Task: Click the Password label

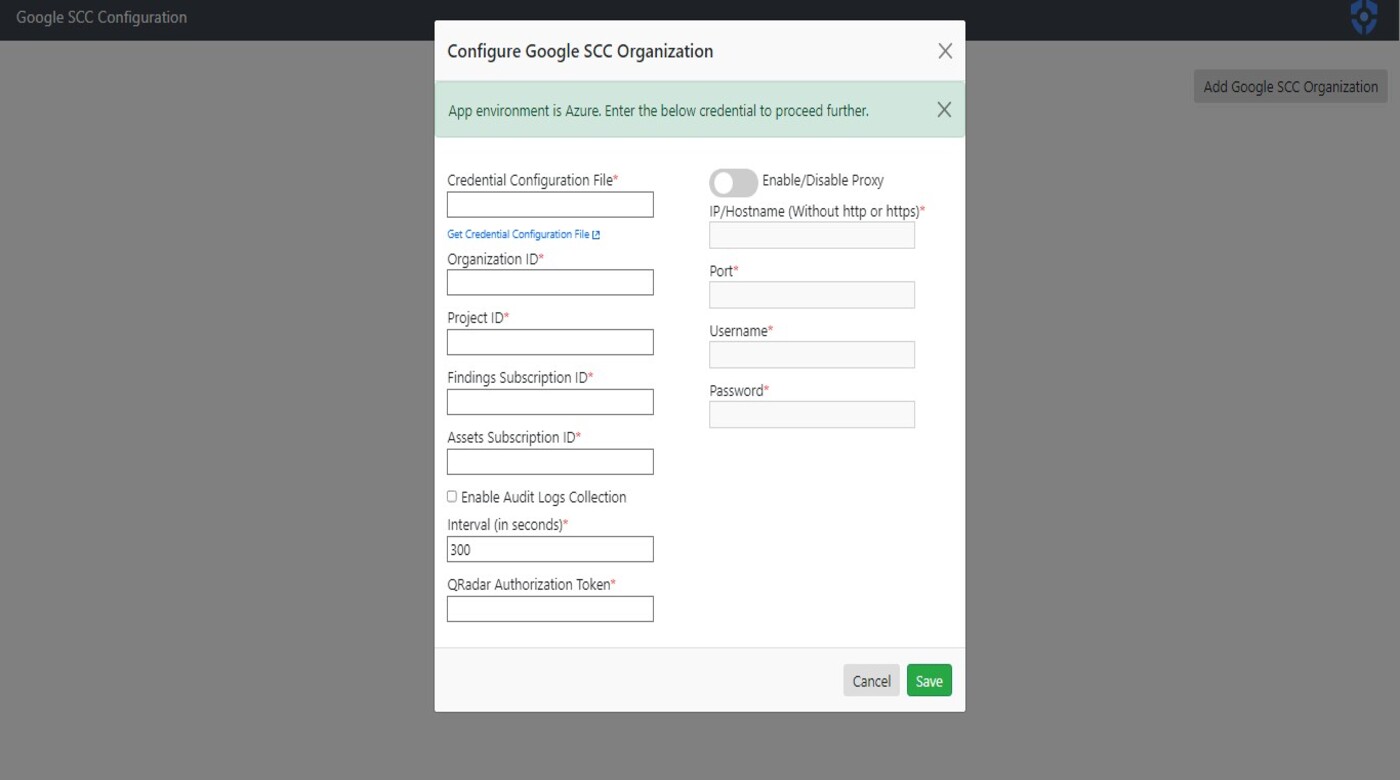Action: (739, 391)
